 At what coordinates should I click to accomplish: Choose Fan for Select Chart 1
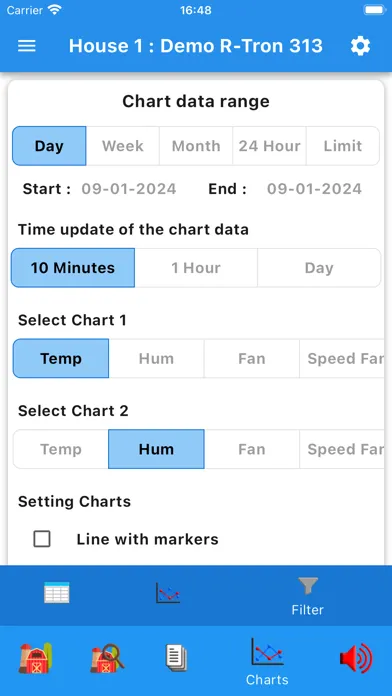click(x=252, y=359)
